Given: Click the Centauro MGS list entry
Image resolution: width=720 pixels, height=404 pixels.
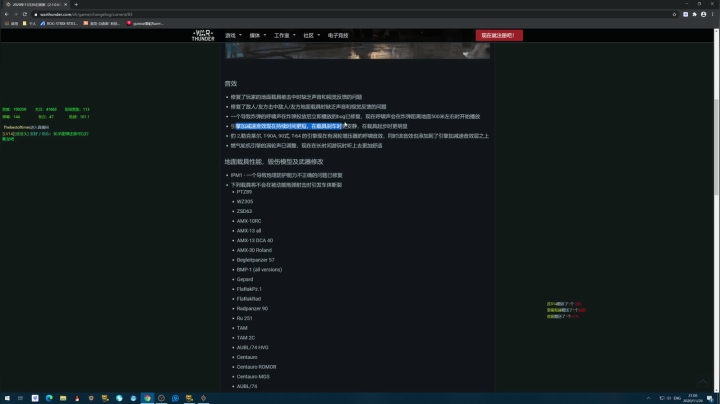Looking at the screenshot, I should tap(253, 376).
